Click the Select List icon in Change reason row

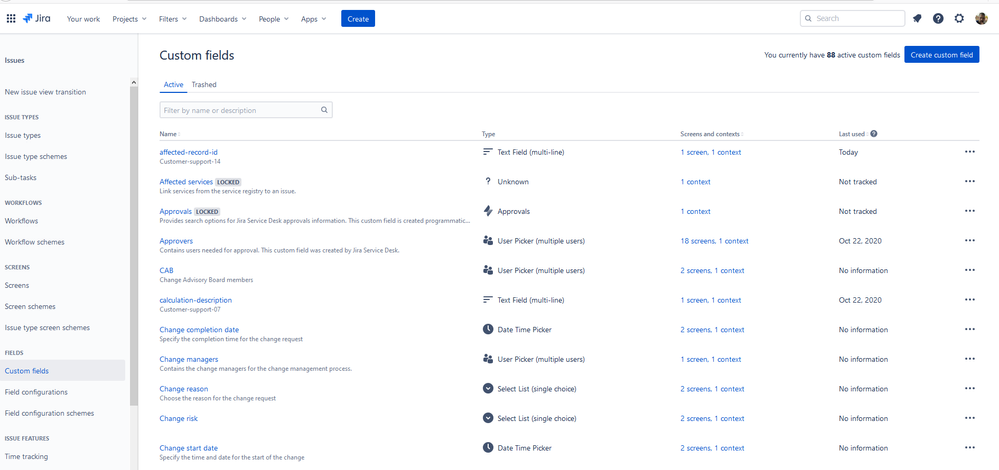pyautogui.click(x=488, y=388)
